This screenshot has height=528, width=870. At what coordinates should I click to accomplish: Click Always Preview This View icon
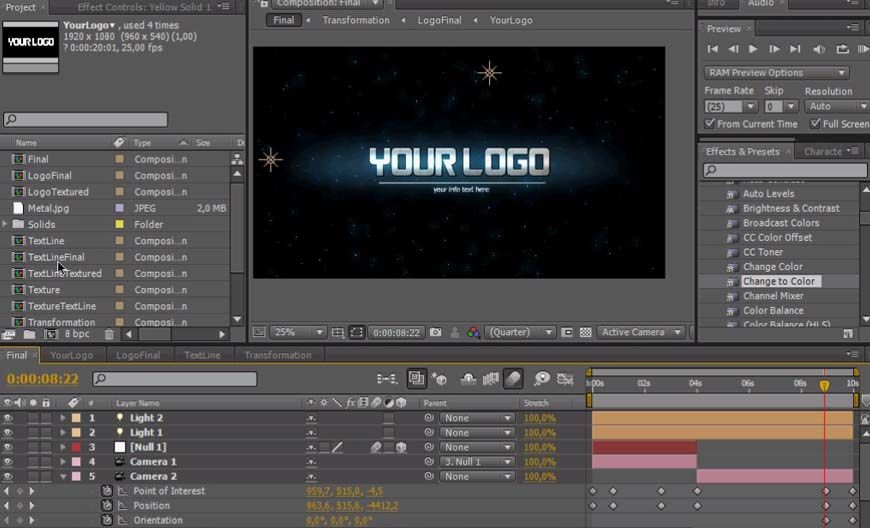point(259,332)
